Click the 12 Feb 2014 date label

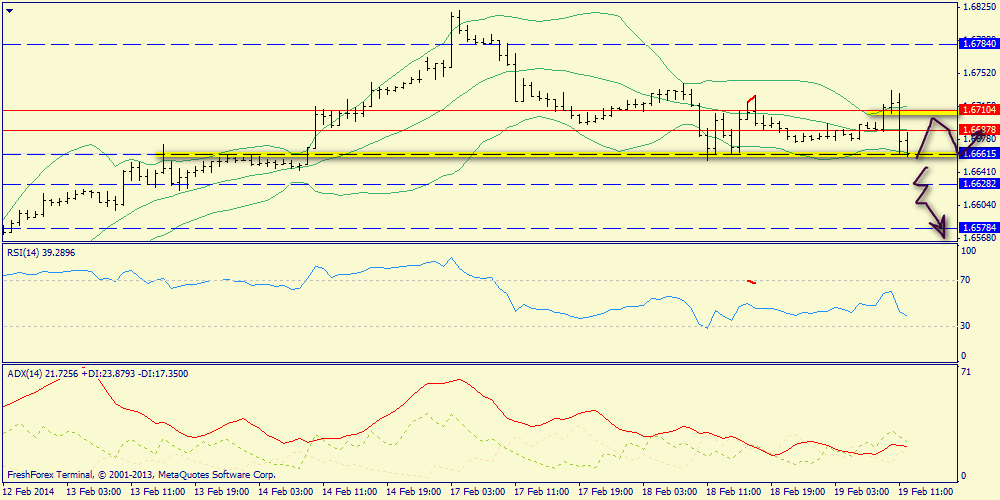point(27,492)
